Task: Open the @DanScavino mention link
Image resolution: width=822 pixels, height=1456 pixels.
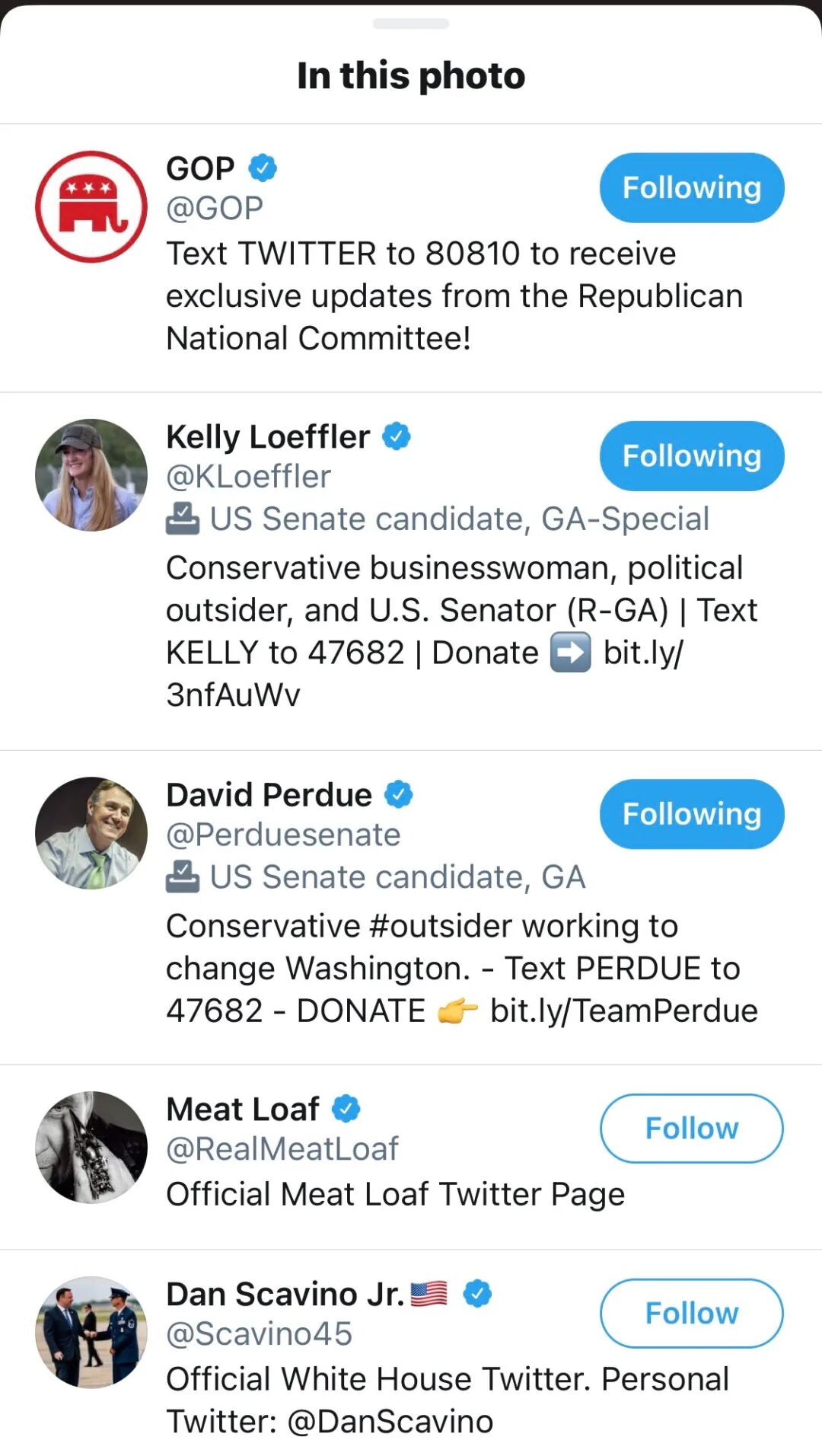Action: [390, 1422]
